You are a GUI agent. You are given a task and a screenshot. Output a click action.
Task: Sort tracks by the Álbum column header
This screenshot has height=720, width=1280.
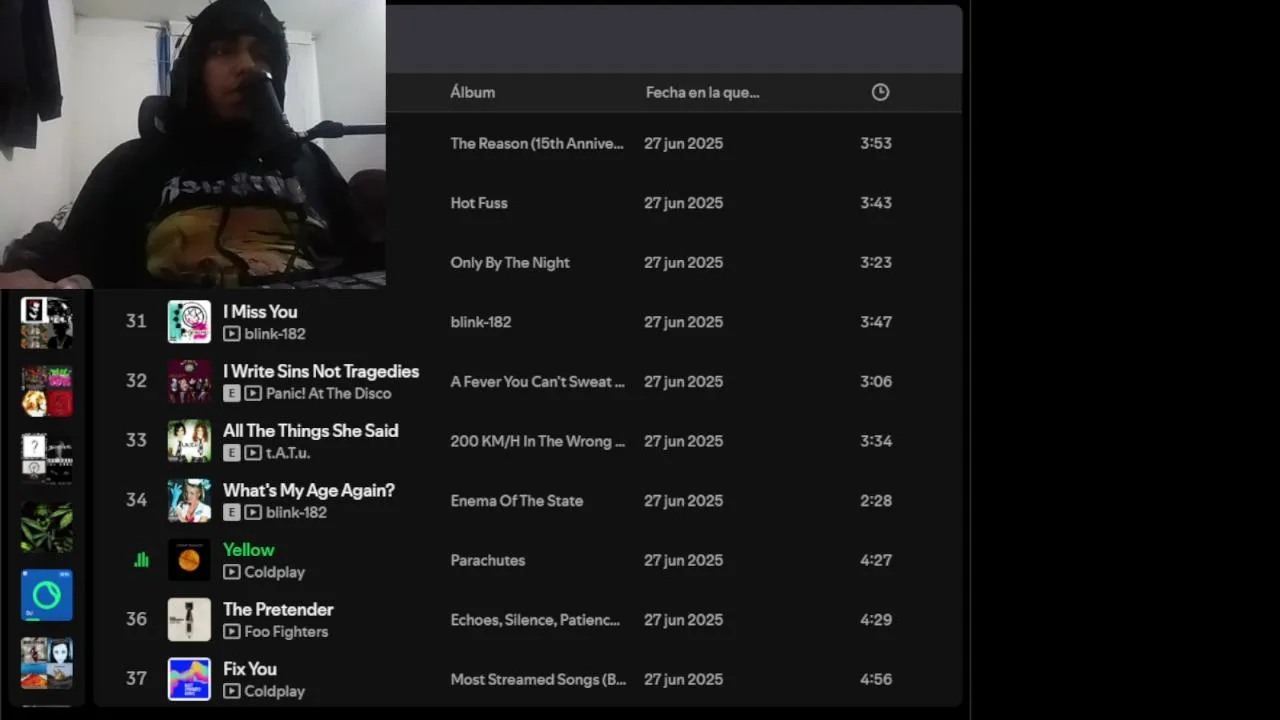tap(472, 92)
